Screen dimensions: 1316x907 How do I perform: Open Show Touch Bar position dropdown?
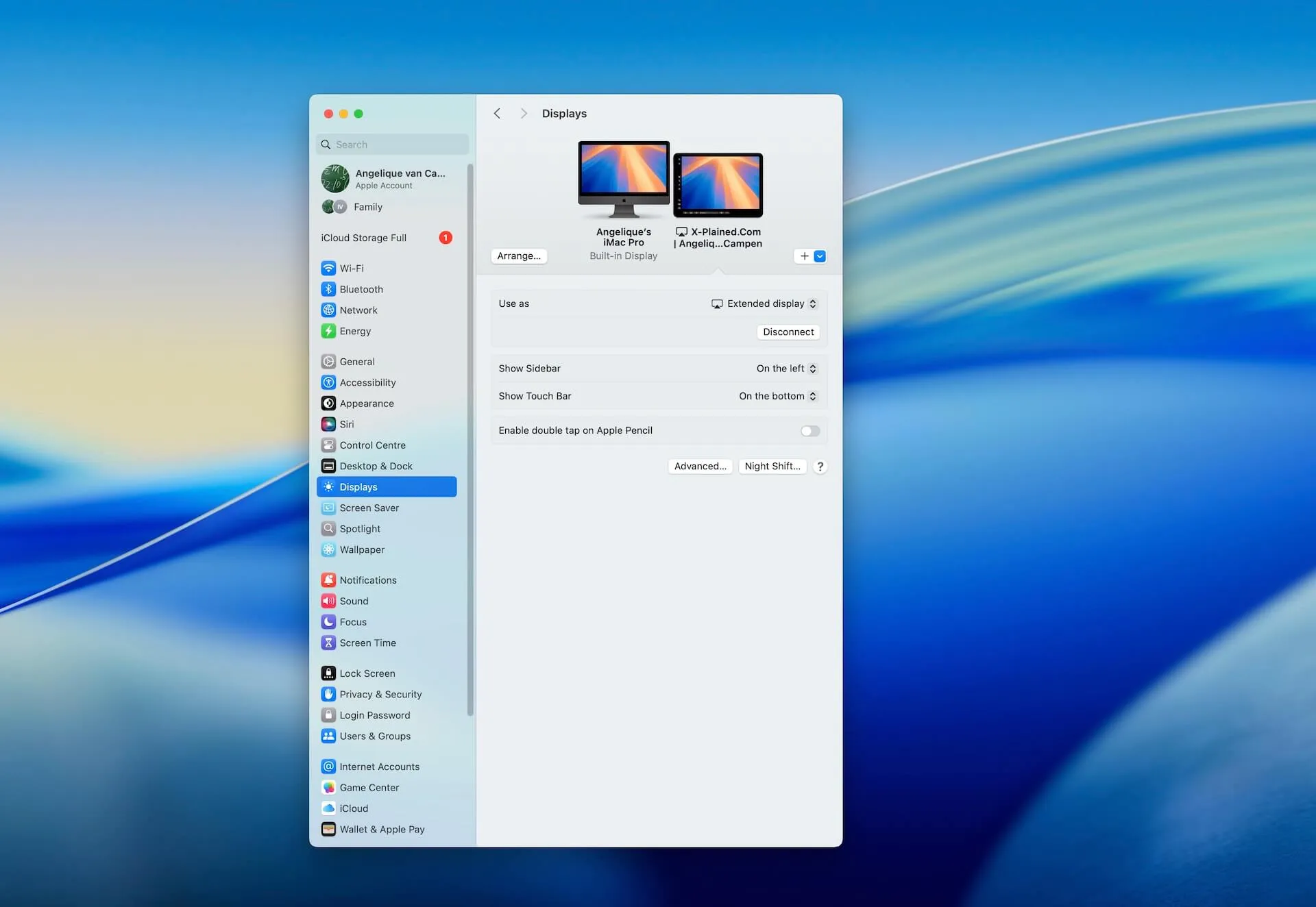(x=777, y=396)
